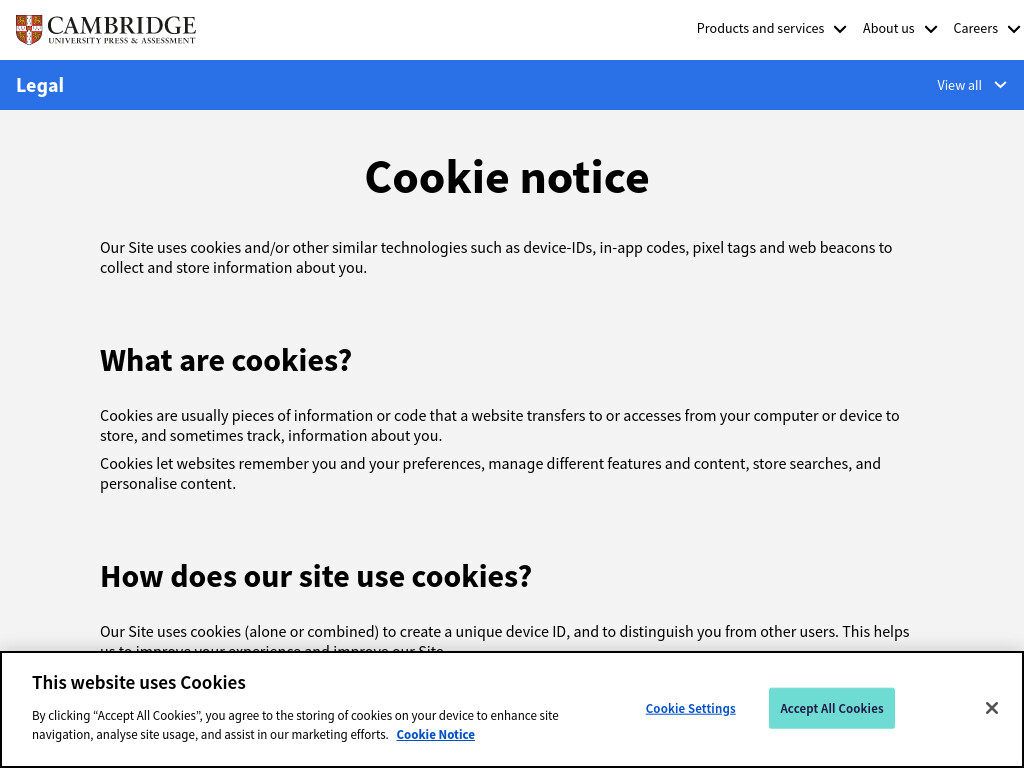Open the View all legal sections list
The image size is (1024, 768).
pyautogui.click(x=959, y=86)
